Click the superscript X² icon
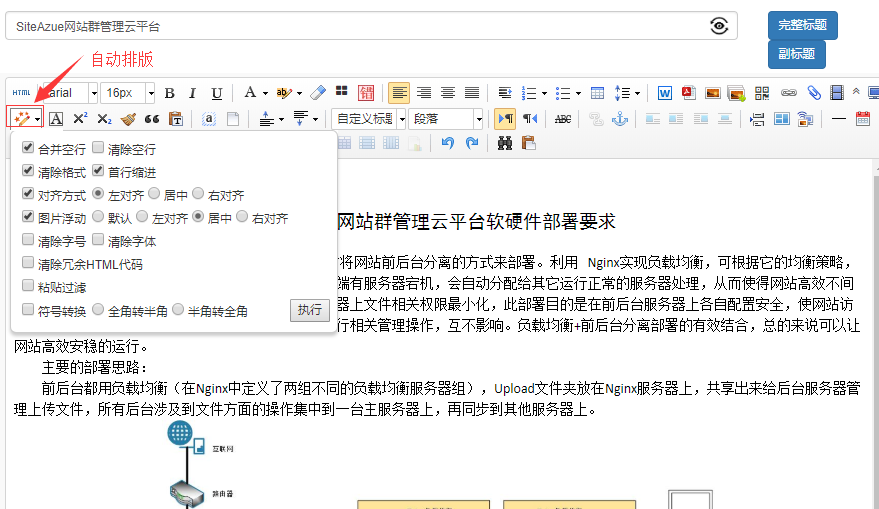 pos(81,119)
